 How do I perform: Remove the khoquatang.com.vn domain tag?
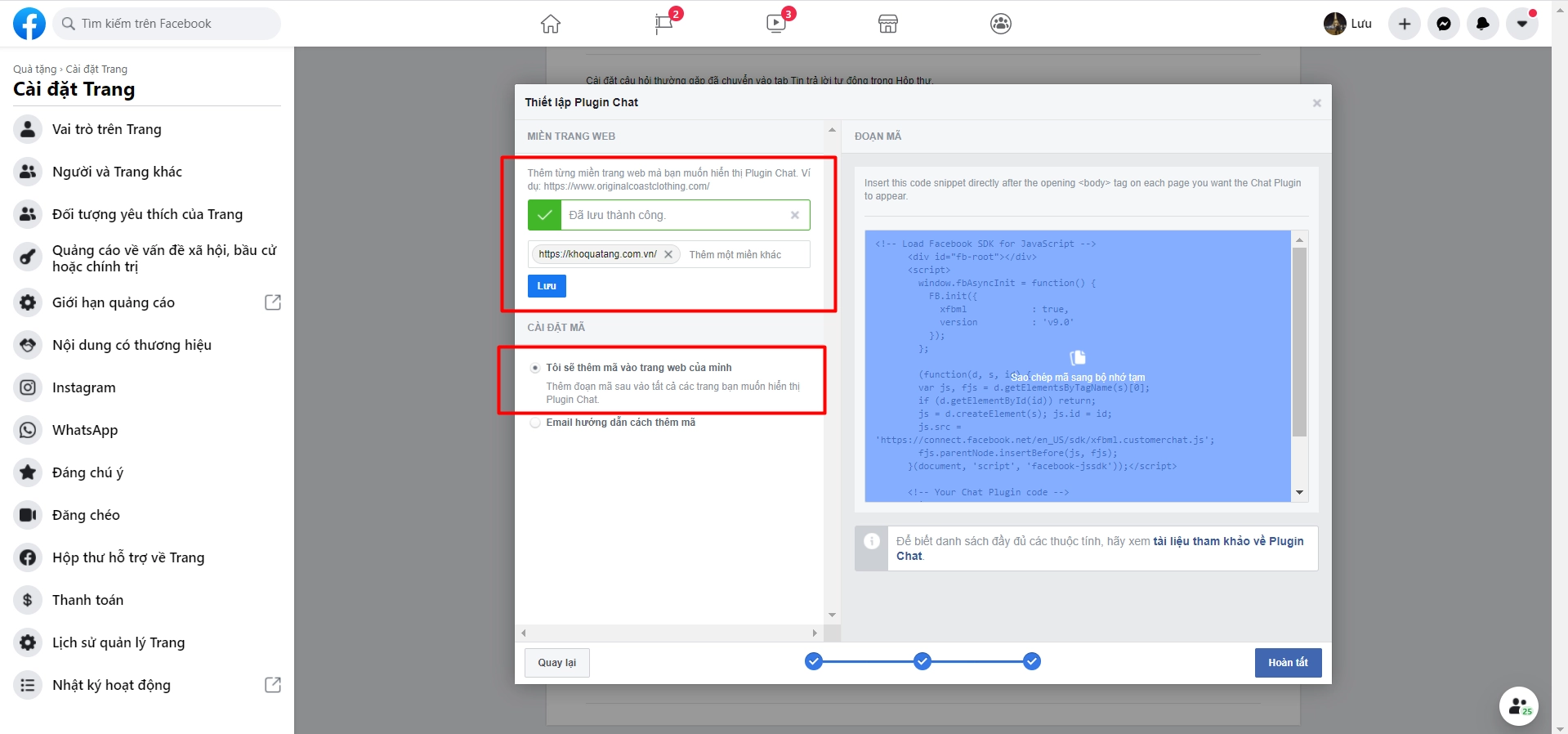[x=668, y=254]
